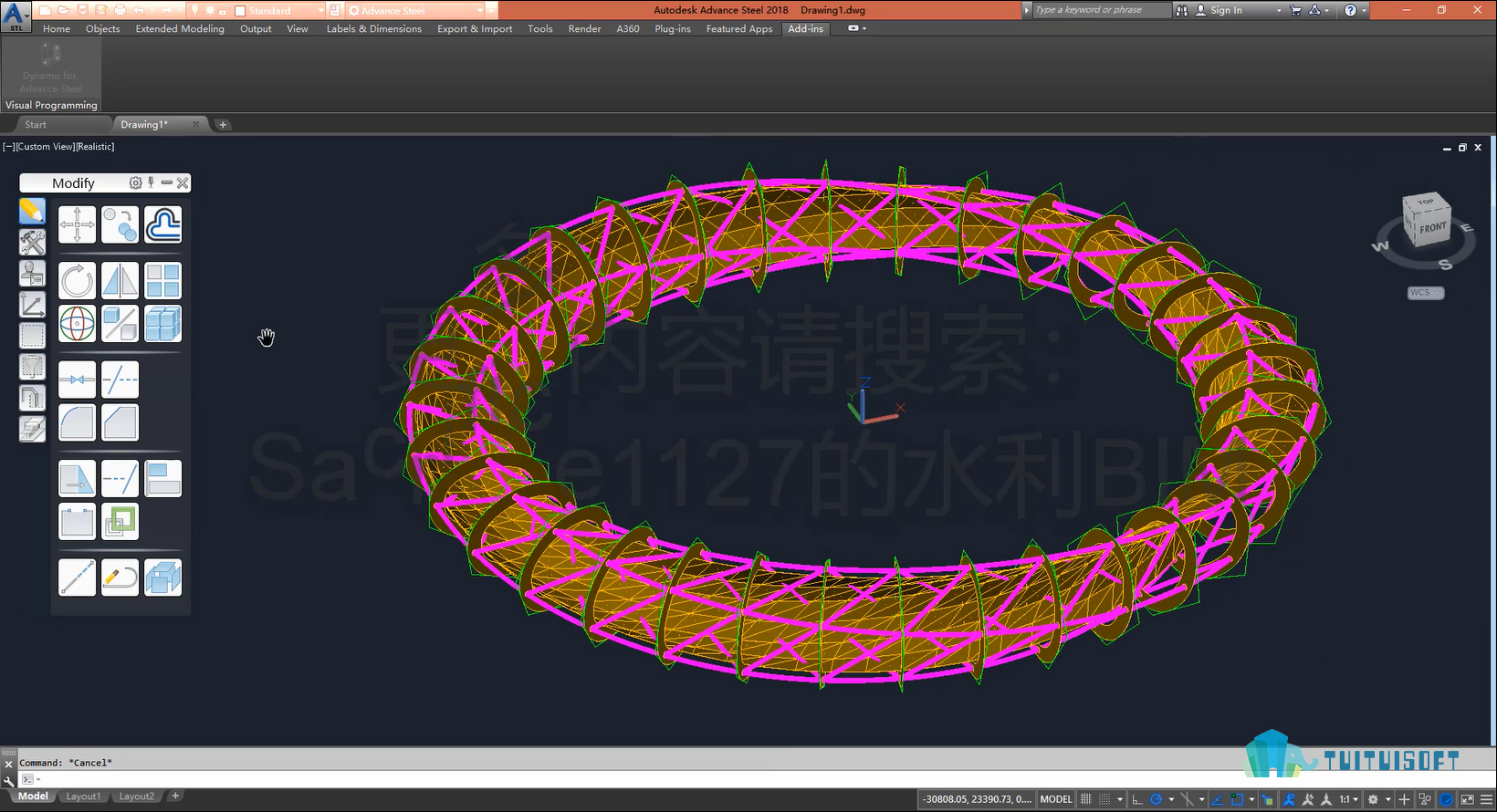Select the Fillet rounded-corner tool

tap(77, 422)
